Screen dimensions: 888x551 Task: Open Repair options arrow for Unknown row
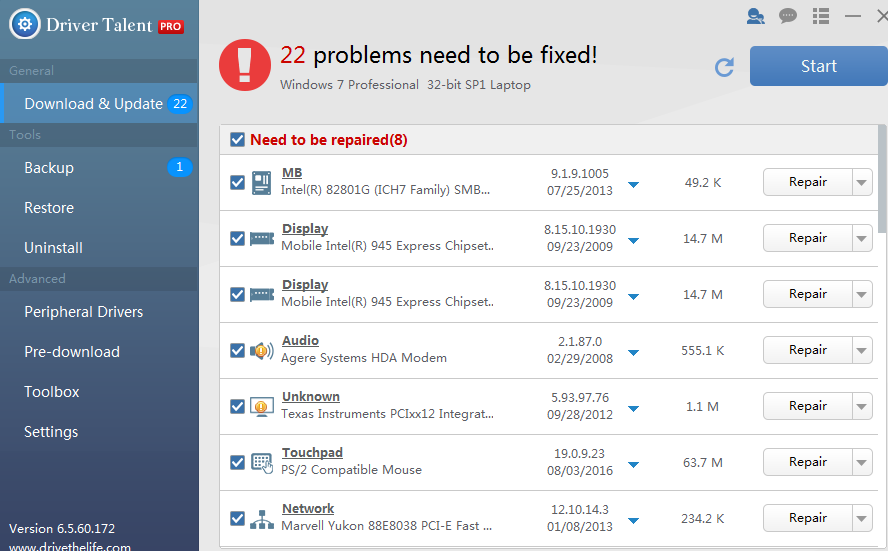(x=862, y=407)
